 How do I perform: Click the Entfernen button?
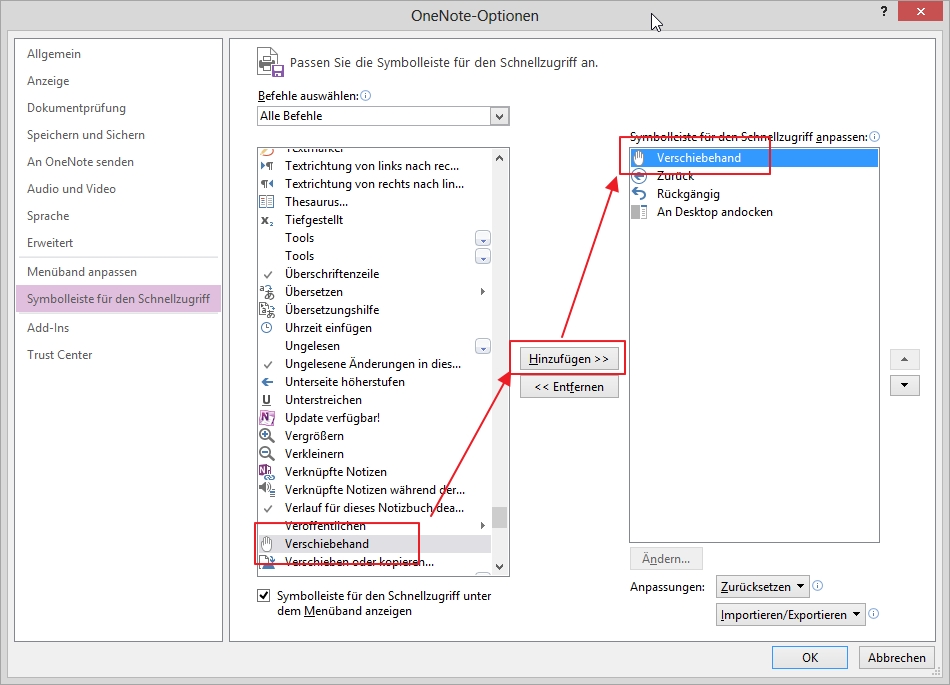point(568,386)
